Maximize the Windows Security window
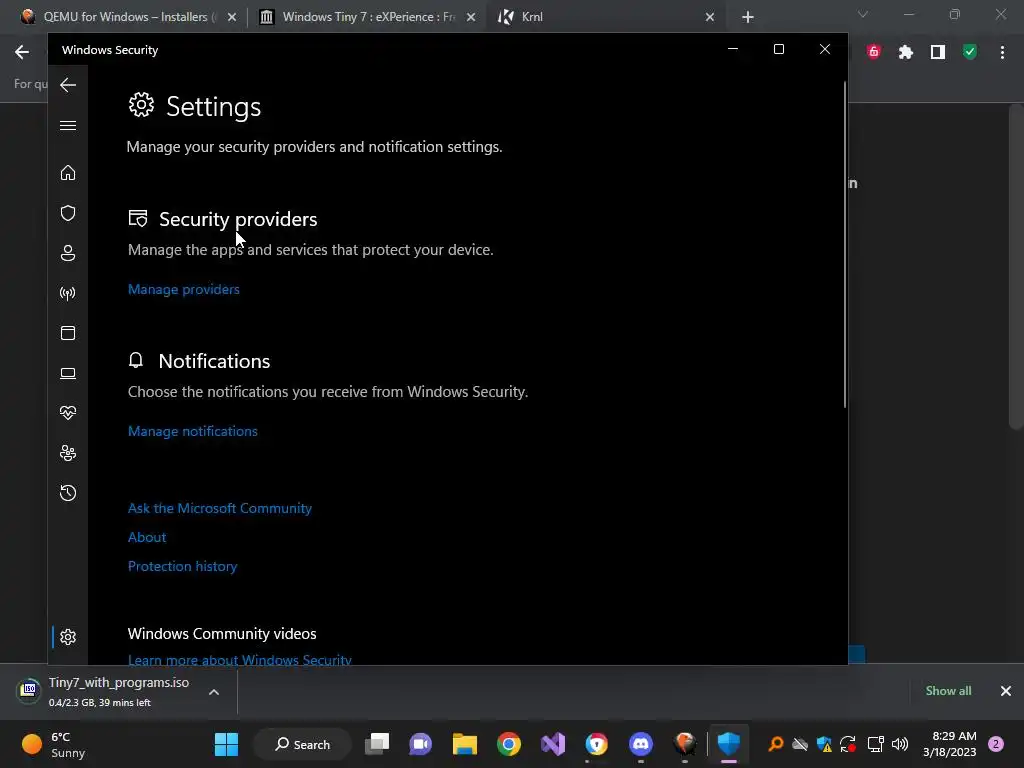Image resolution: width=1024 pixels, height=768 pixels. tap(778, 50)
